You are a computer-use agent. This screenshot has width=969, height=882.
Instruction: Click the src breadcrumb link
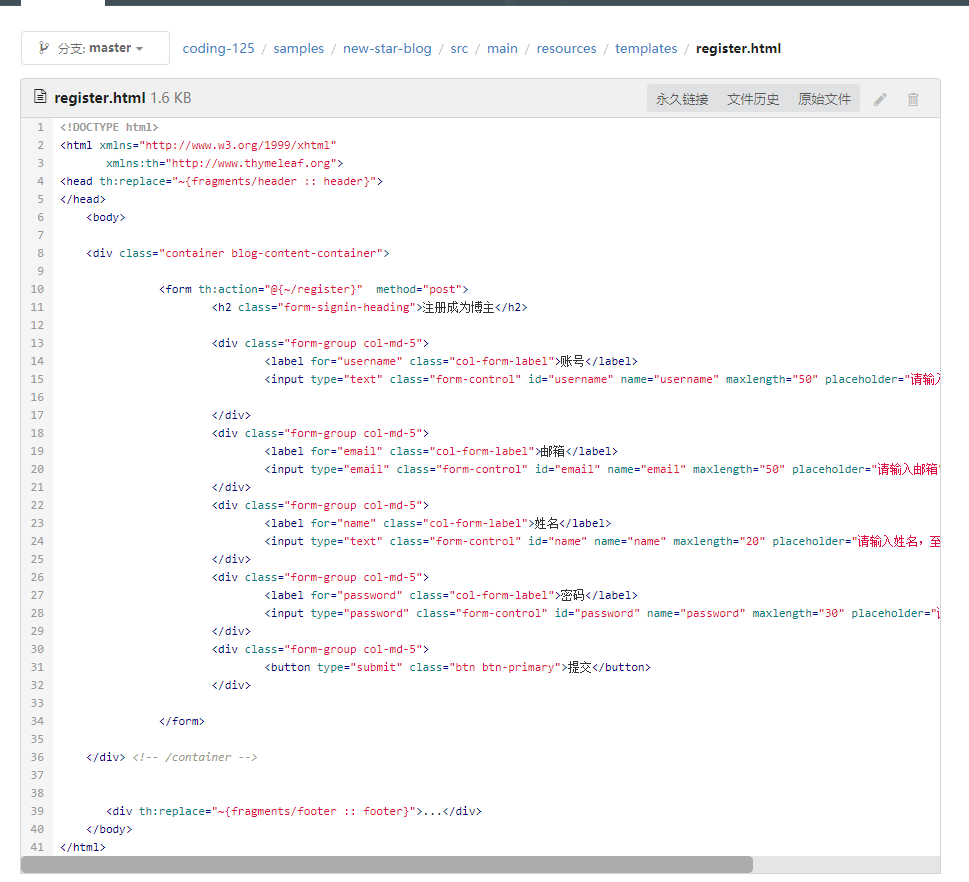point(459,48)
